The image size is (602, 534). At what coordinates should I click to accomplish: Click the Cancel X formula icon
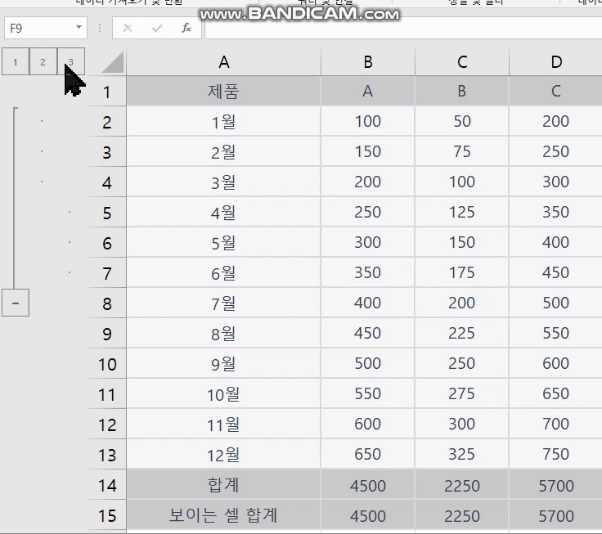point(127,28)
